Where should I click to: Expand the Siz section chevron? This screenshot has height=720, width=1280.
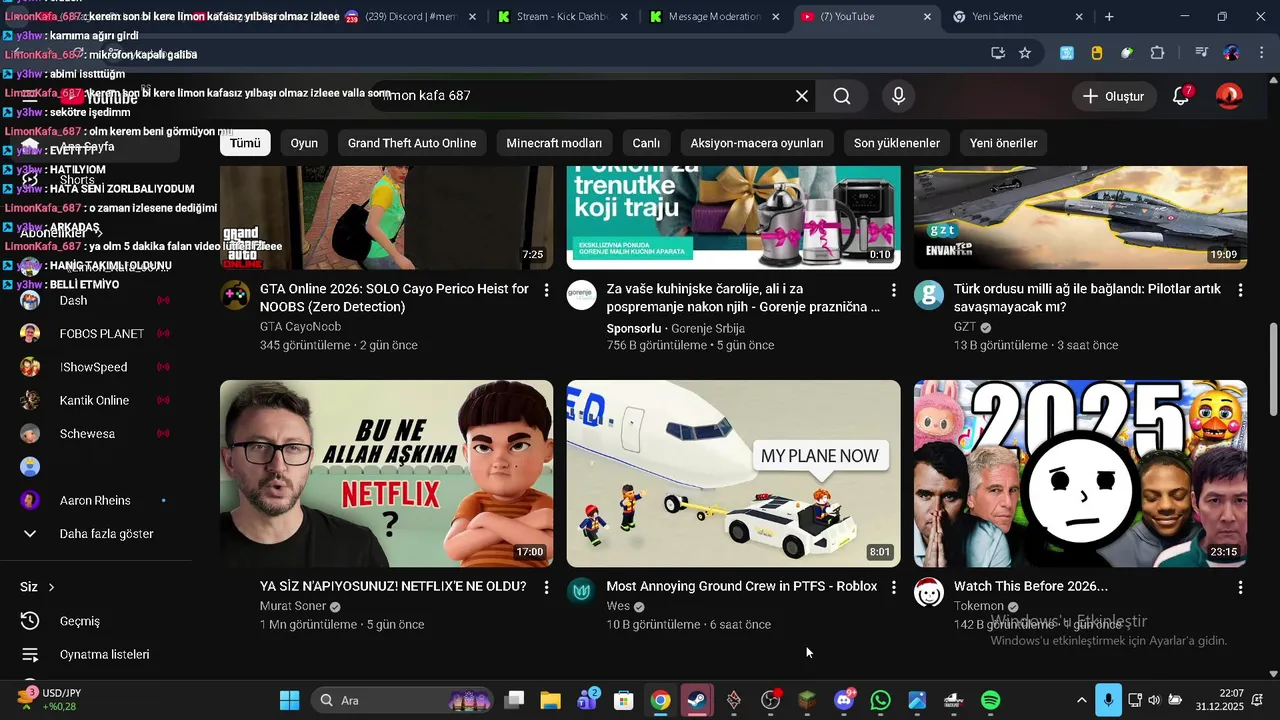pyautogui.click(x=51, y=587)
